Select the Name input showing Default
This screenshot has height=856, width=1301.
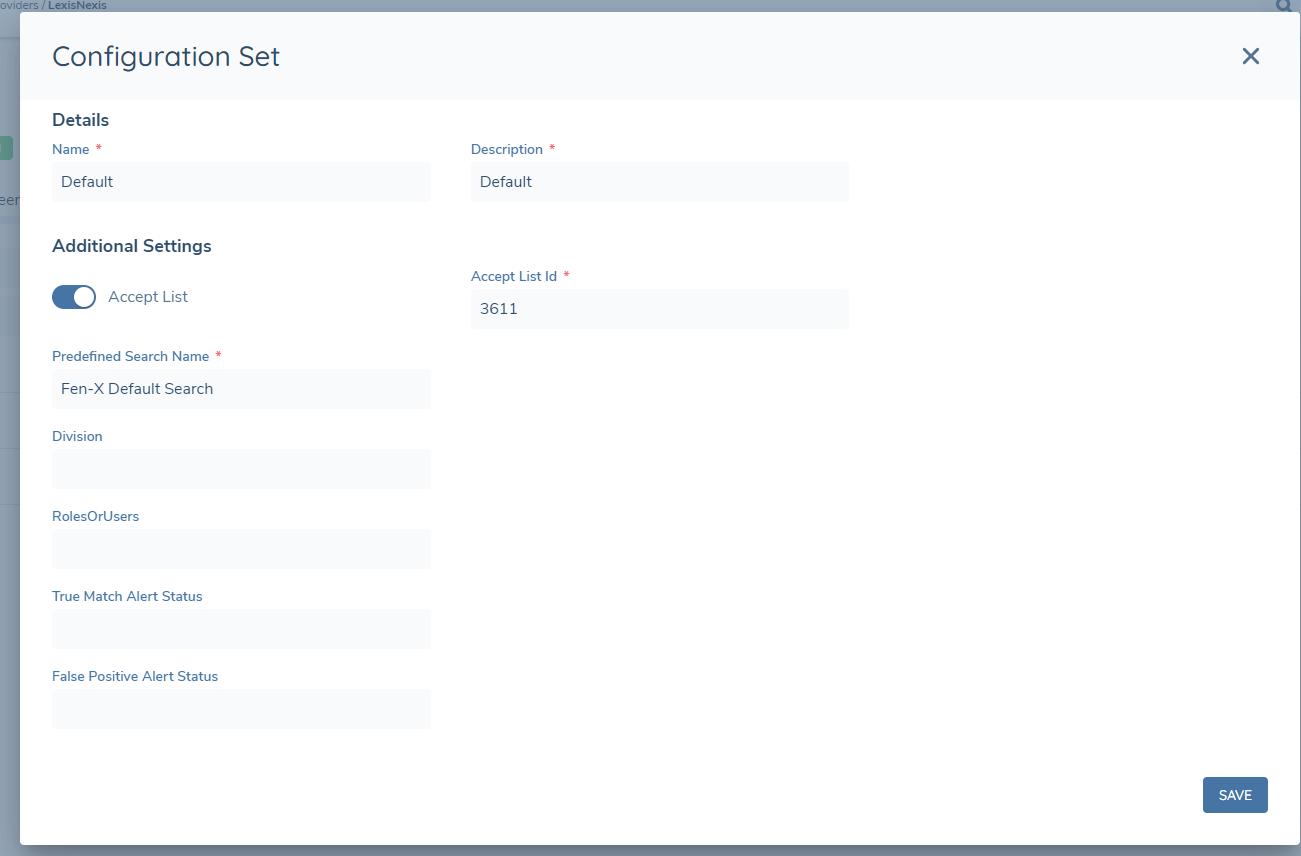[x=240, y=181]
